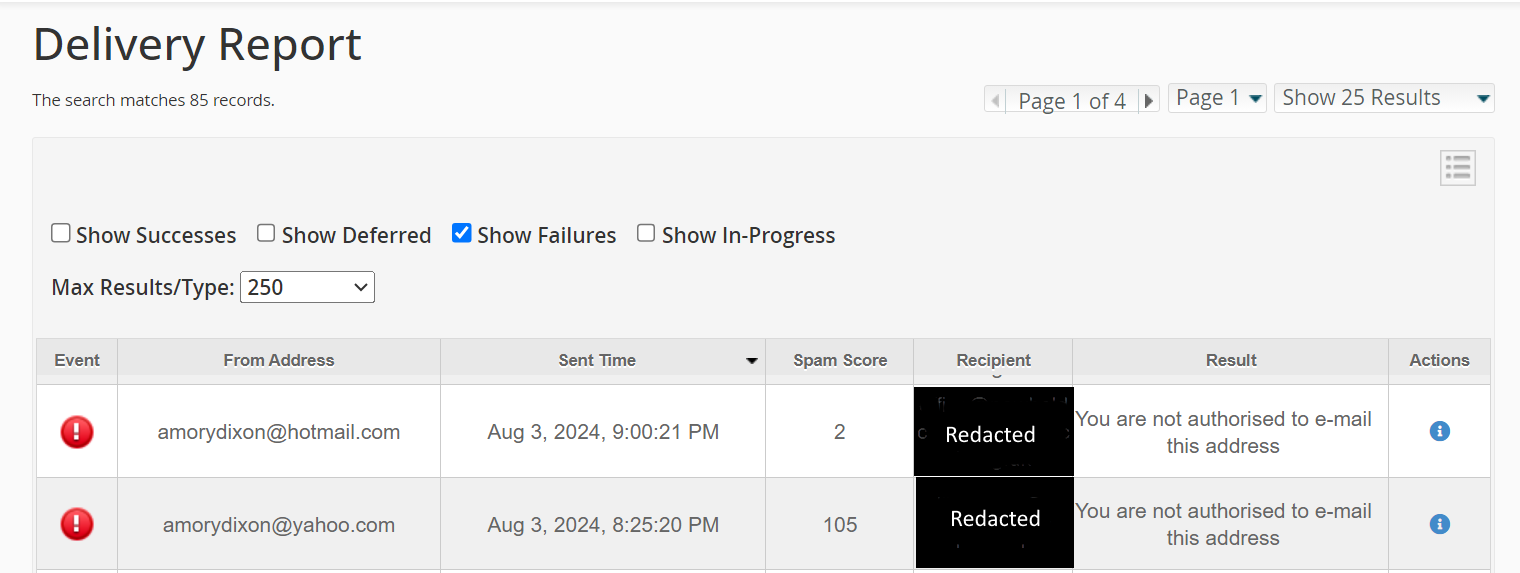Enable the Show Deferred checkbox

pyautogui.click(x=266, y=233)
